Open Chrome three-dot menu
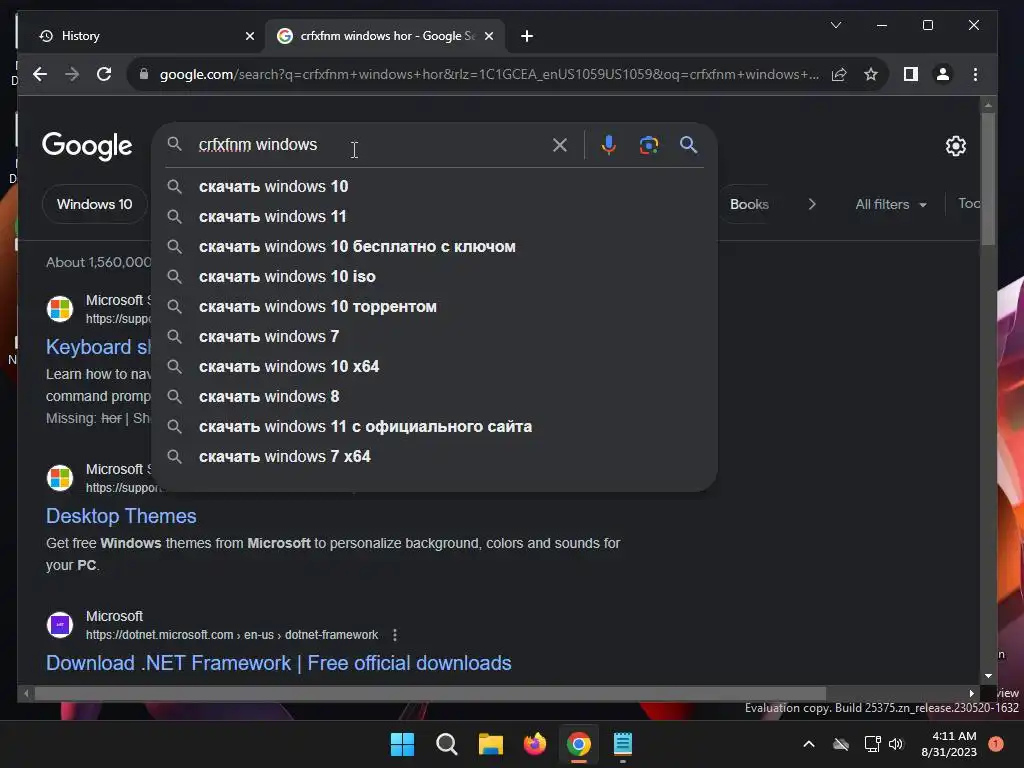 click(975, 74)
